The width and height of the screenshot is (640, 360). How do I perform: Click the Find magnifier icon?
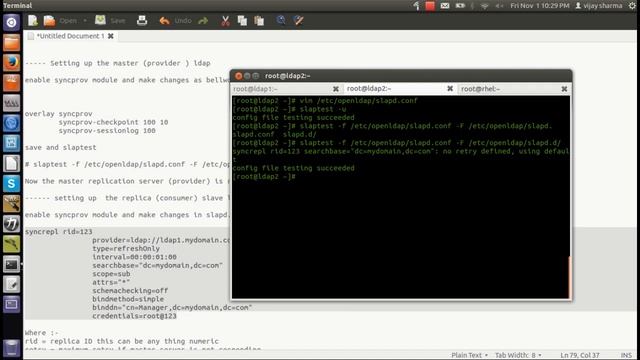[281, 20]
